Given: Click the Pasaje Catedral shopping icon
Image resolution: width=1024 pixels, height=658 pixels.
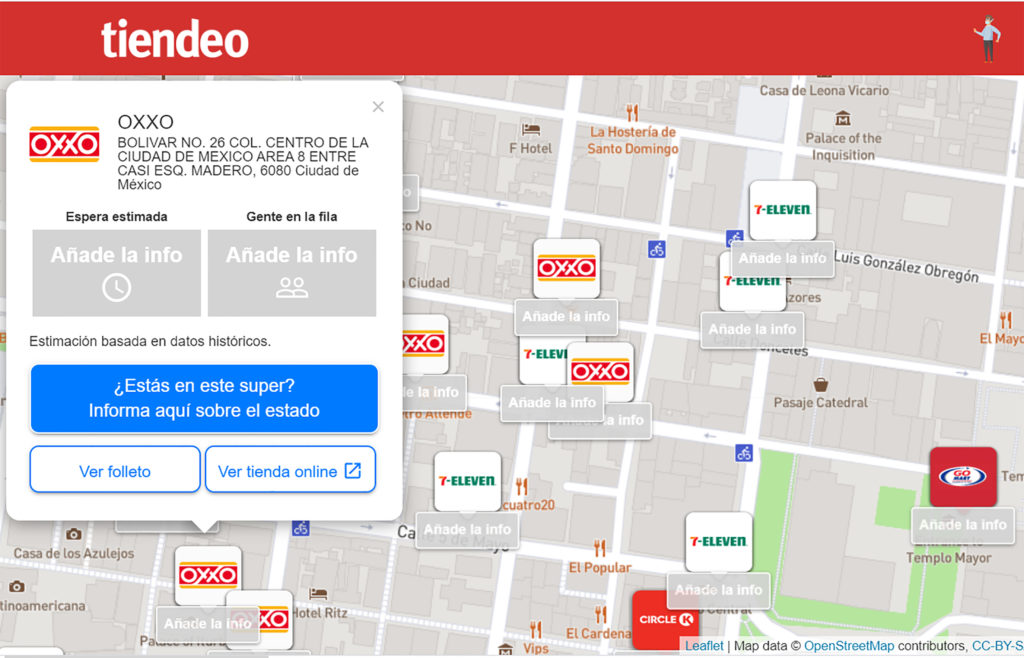Looking at the screenshot, I should point(820,384).
